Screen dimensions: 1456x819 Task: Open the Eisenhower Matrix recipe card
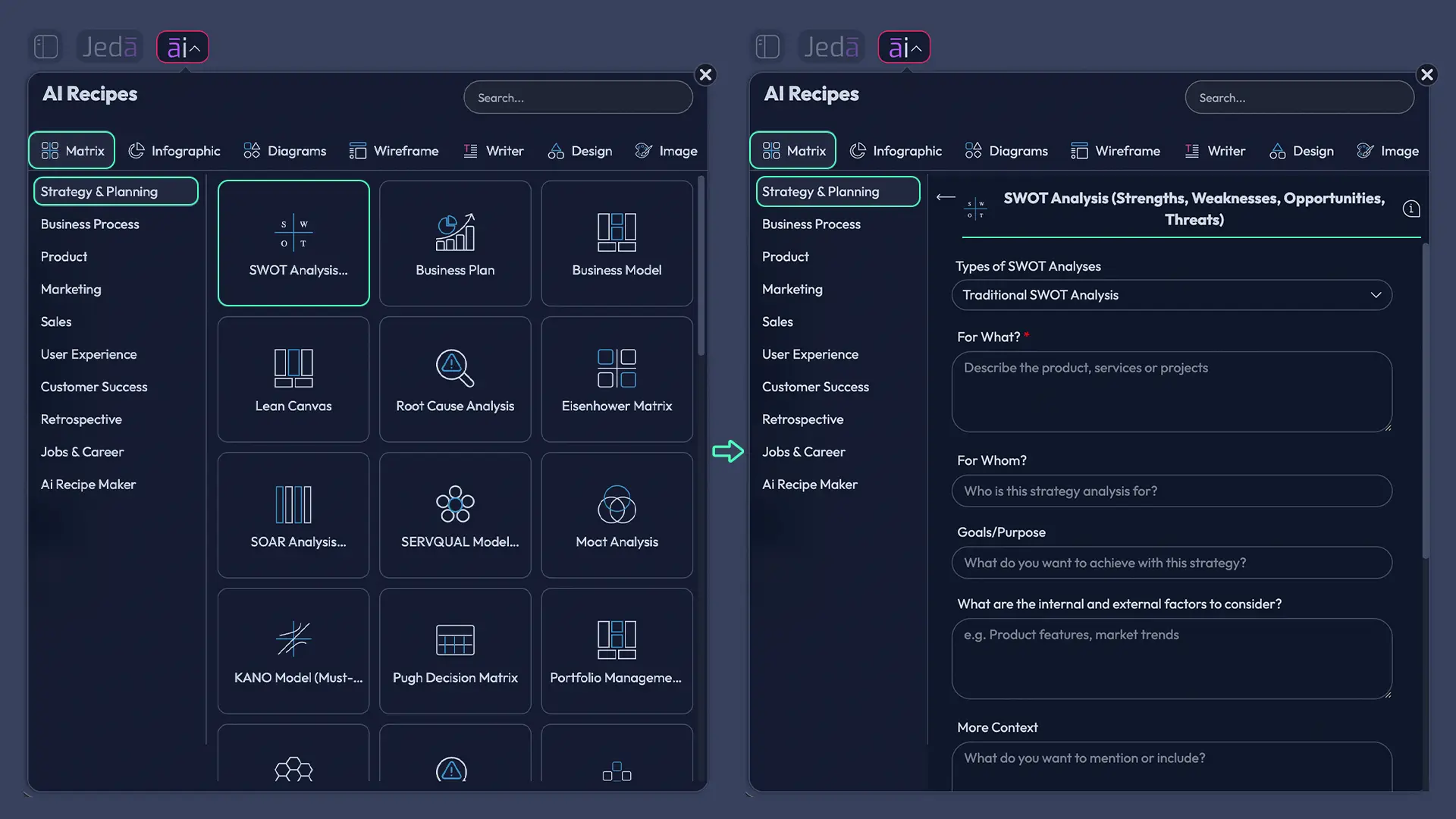pos(617,379)
